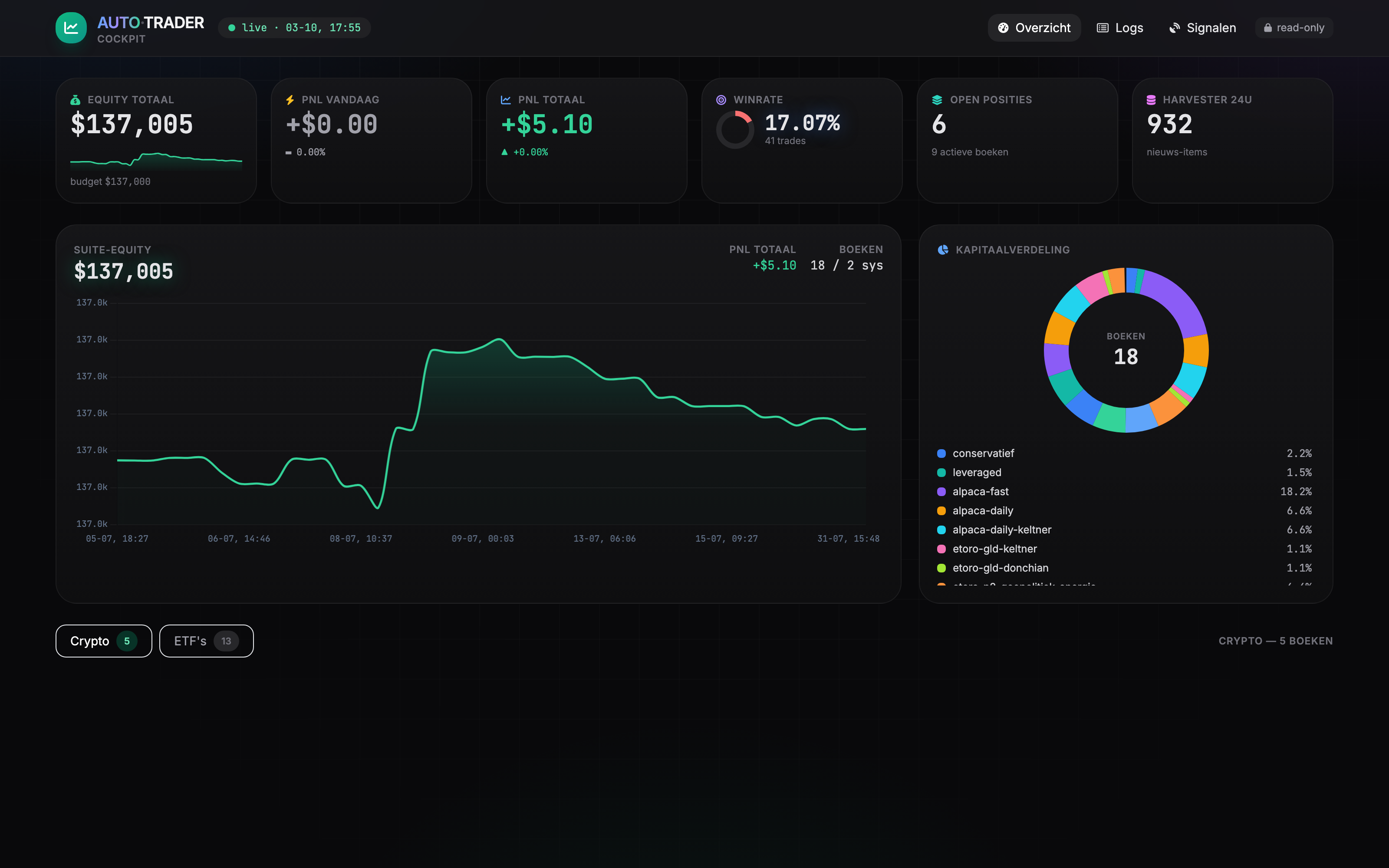The image size is (1389, 868).
Task: Click the lightning bolt icon beside PNL Vandaag
Action: (x=290, y=100)
